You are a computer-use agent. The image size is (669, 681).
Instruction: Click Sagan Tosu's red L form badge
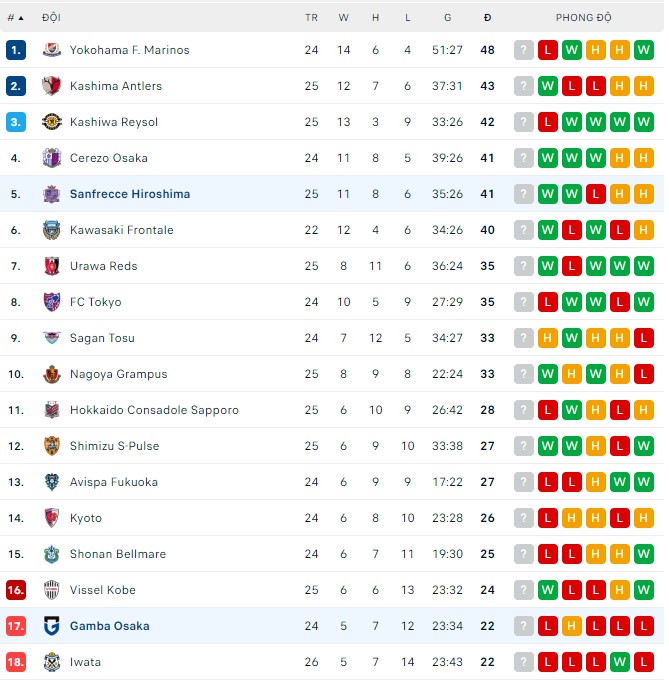coord(644,338)
